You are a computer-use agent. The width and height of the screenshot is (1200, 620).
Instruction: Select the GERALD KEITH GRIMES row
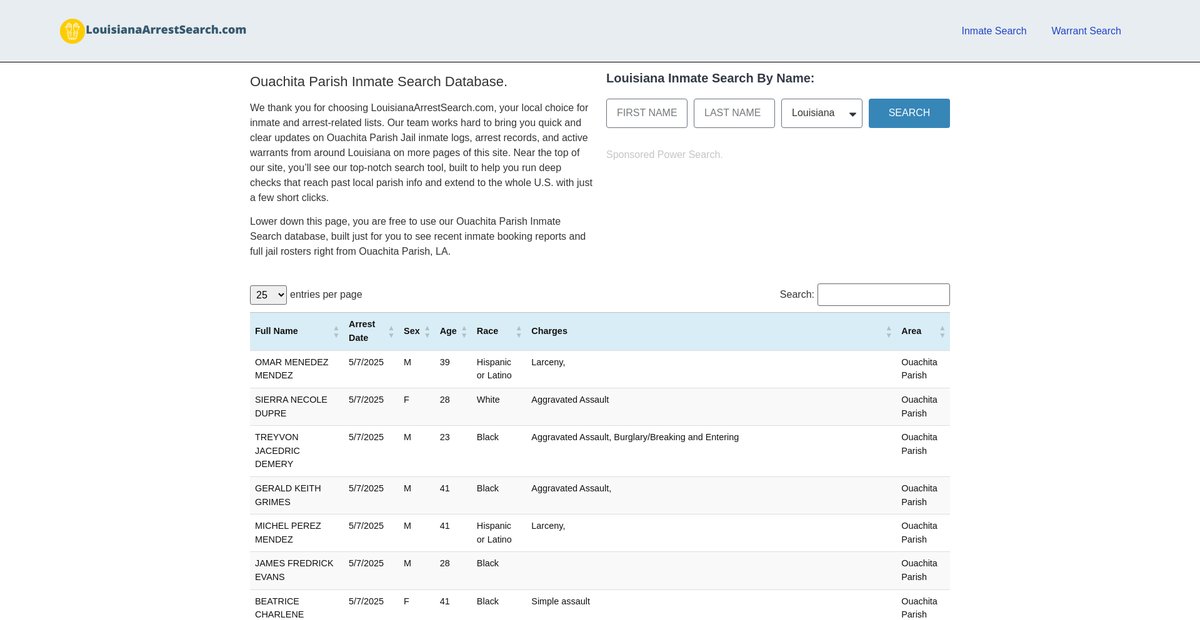(288, 495)
